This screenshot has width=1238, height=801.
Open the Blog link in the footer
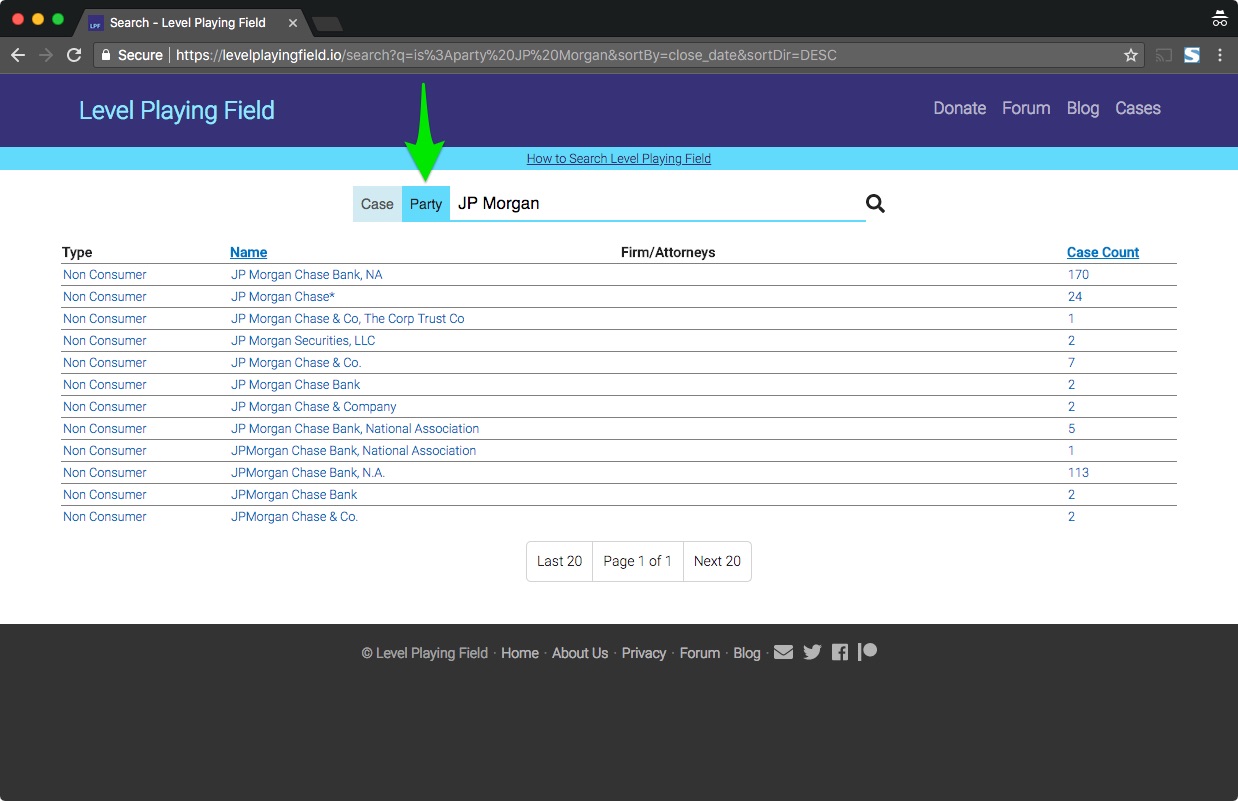coord(747,653)
